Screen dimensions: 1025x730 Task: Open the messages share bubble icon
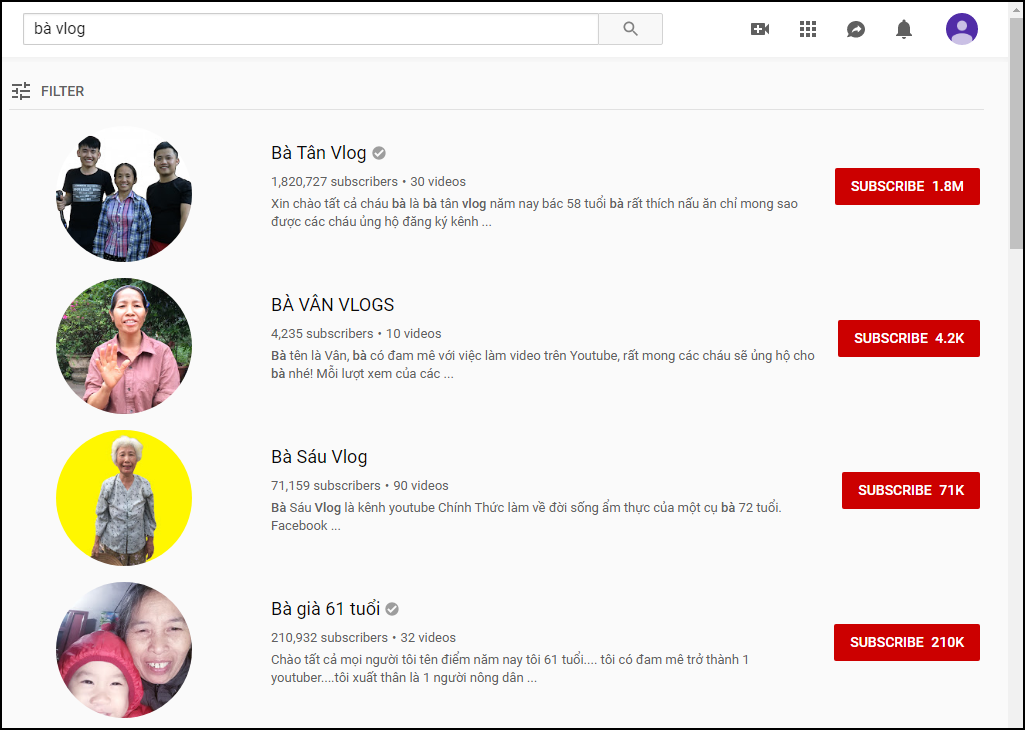point(856,29)
